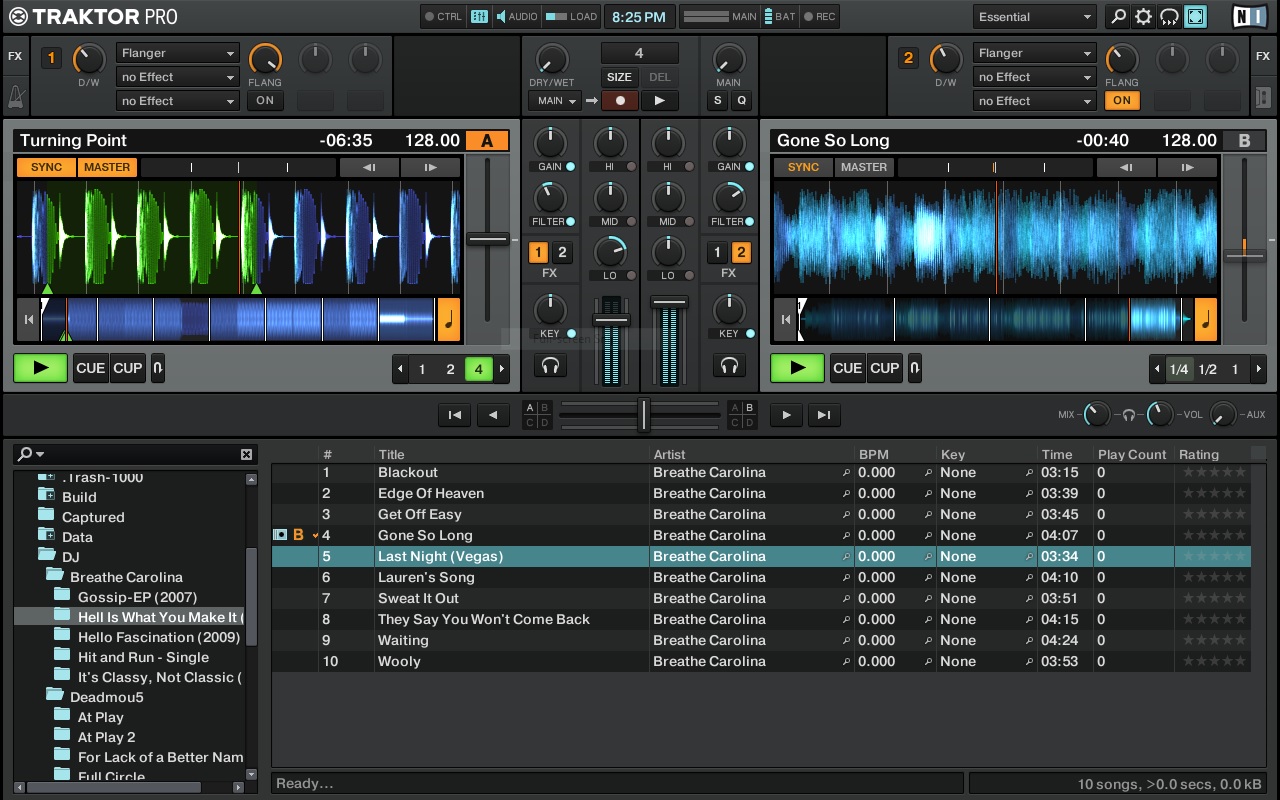Click crossfader nudge left arrow
The image size is (1280, 800).
click(493, 415)
